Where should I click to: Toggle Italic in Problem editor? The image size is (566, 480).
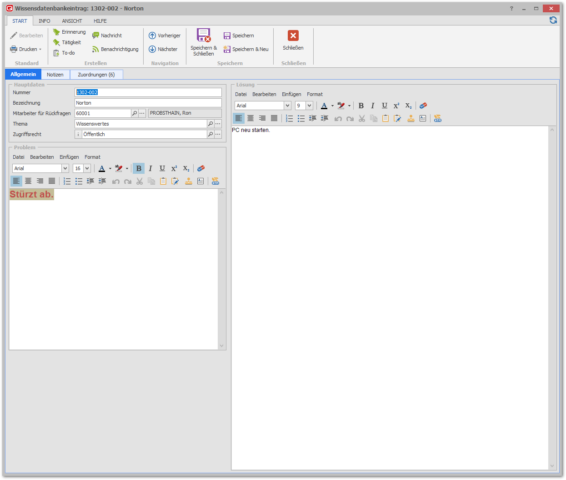[x=151, y=168]
